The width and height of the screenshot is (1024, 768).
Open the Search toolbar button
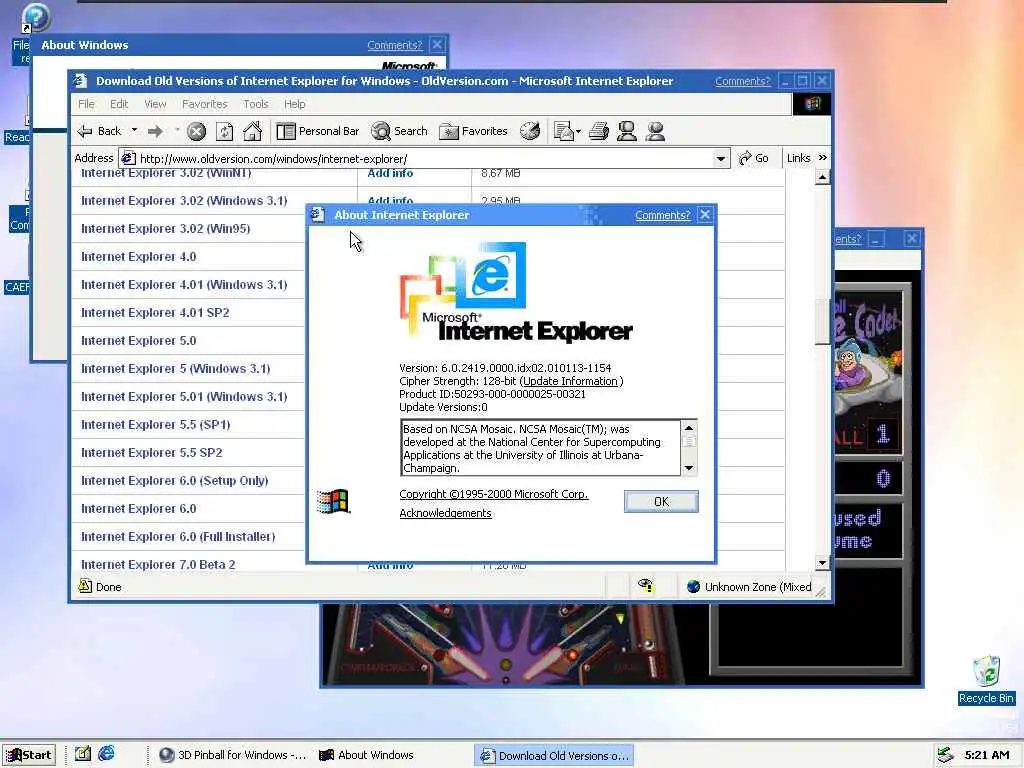399,131
